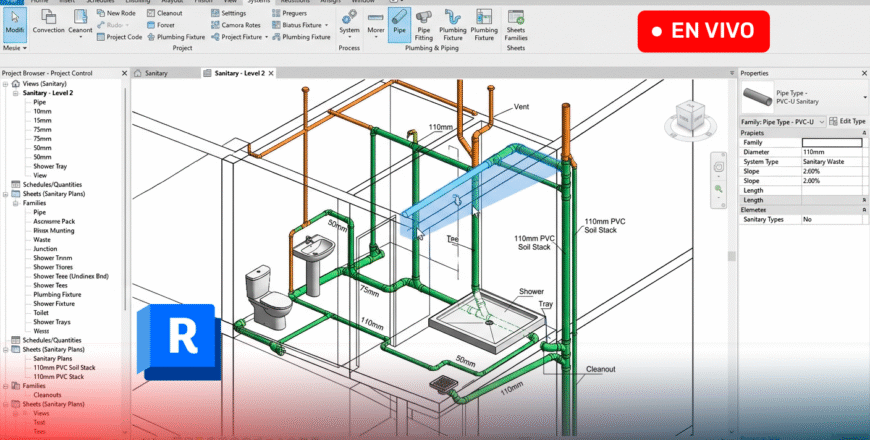This screenshot has width=870, height=440.
Task: Close the Properties panel
Action: [864, 73]
